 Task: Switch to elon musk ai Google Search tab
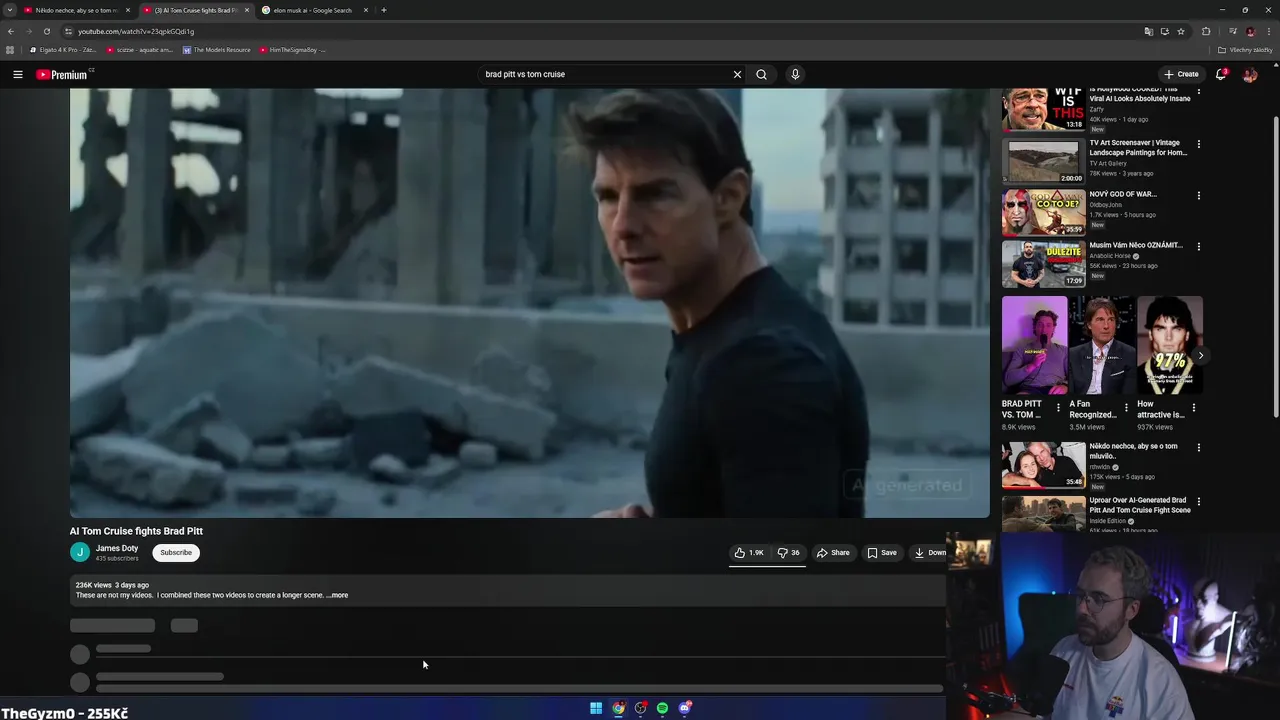coord(312,10)
